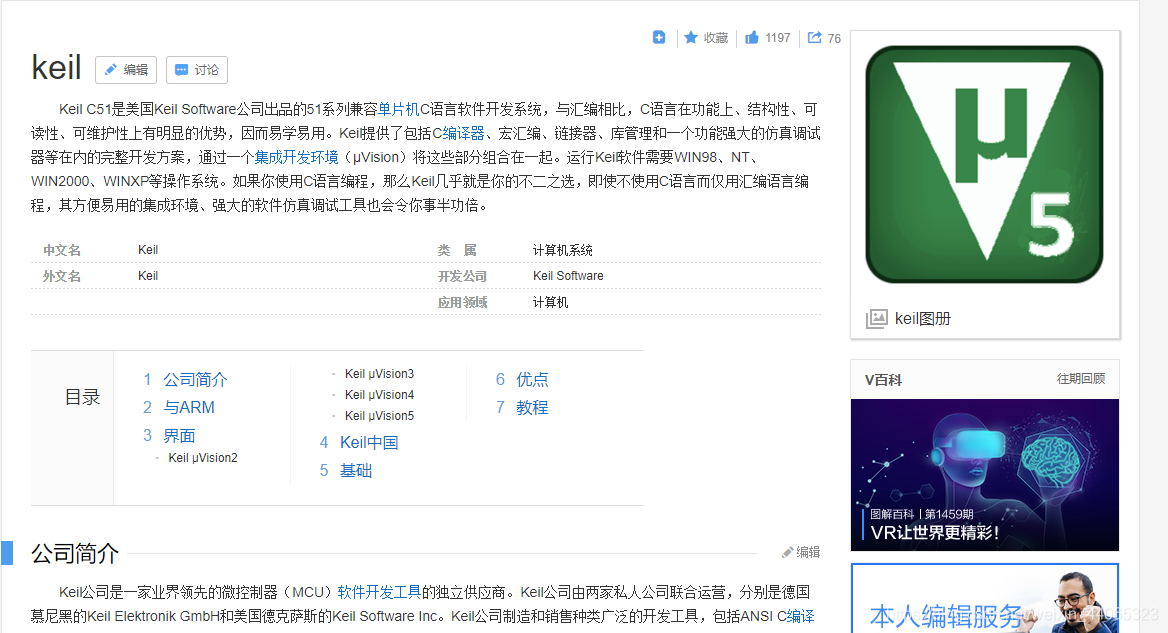Viewport: 1168px width, 633px height.
Task: Click the 本人编辑服务 advertisement banner
Action: tap(985, 599)
